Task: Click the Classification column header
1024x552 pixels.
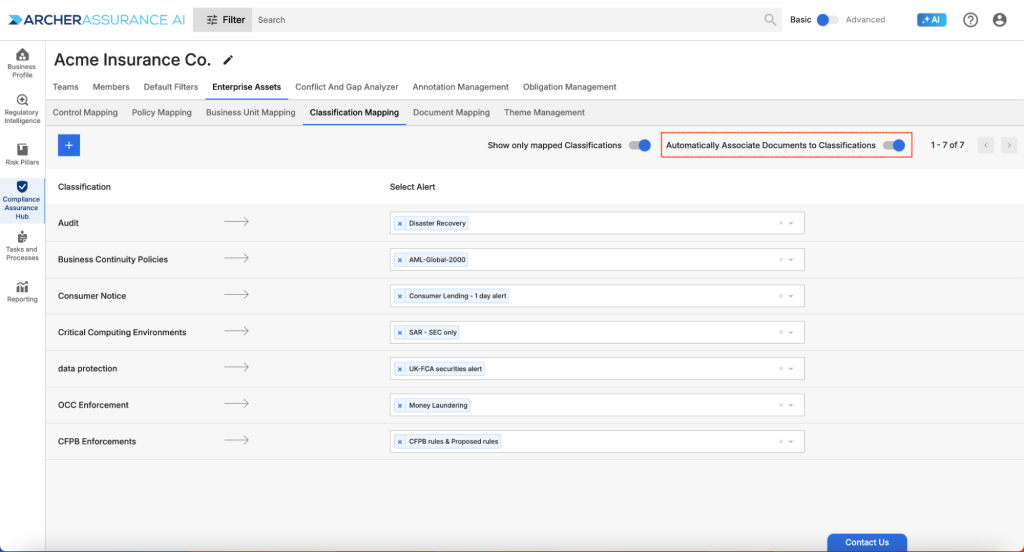Action: pos(84,187)
